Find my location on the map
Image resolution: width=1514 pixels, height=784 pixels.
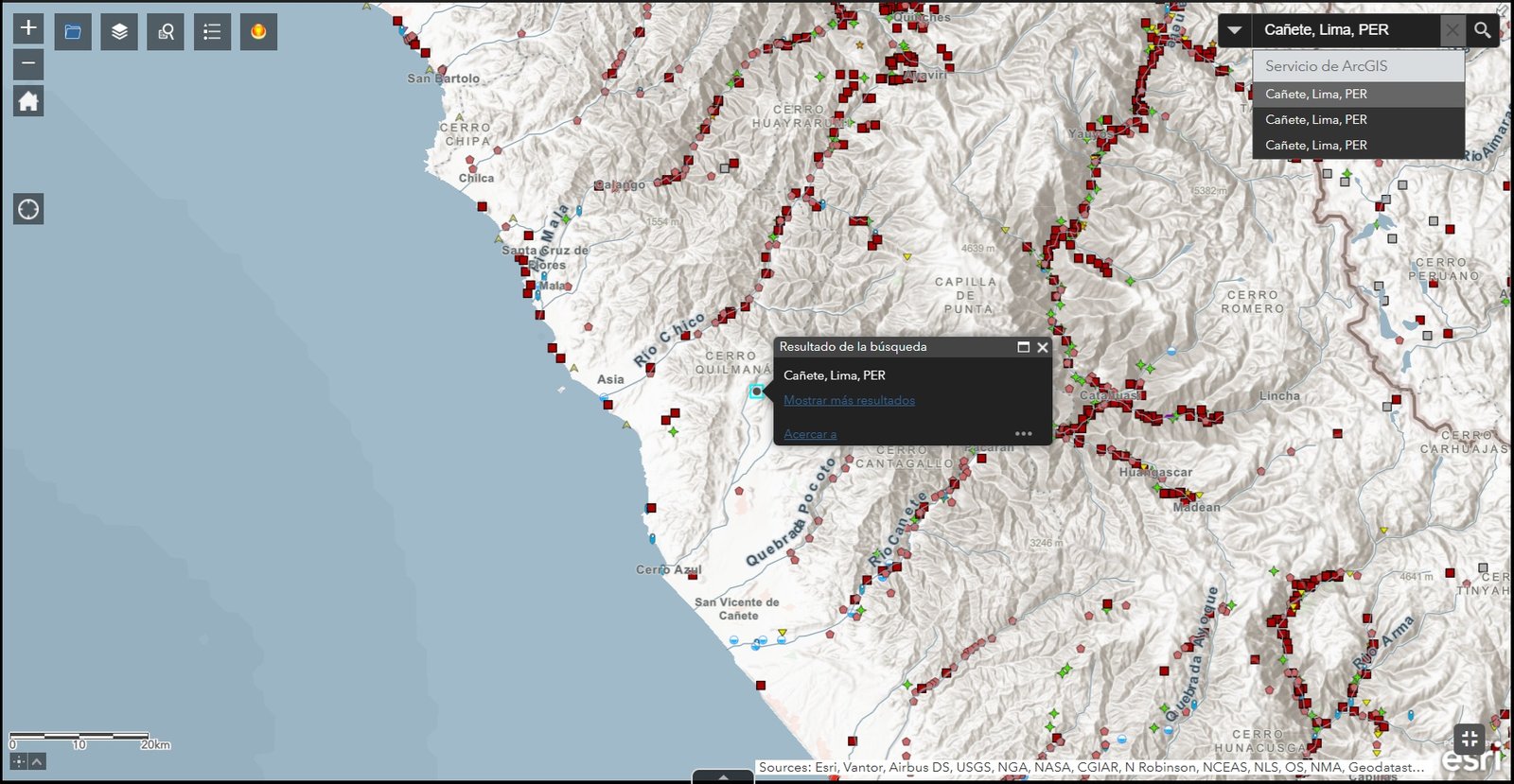[x=28, y=209]
